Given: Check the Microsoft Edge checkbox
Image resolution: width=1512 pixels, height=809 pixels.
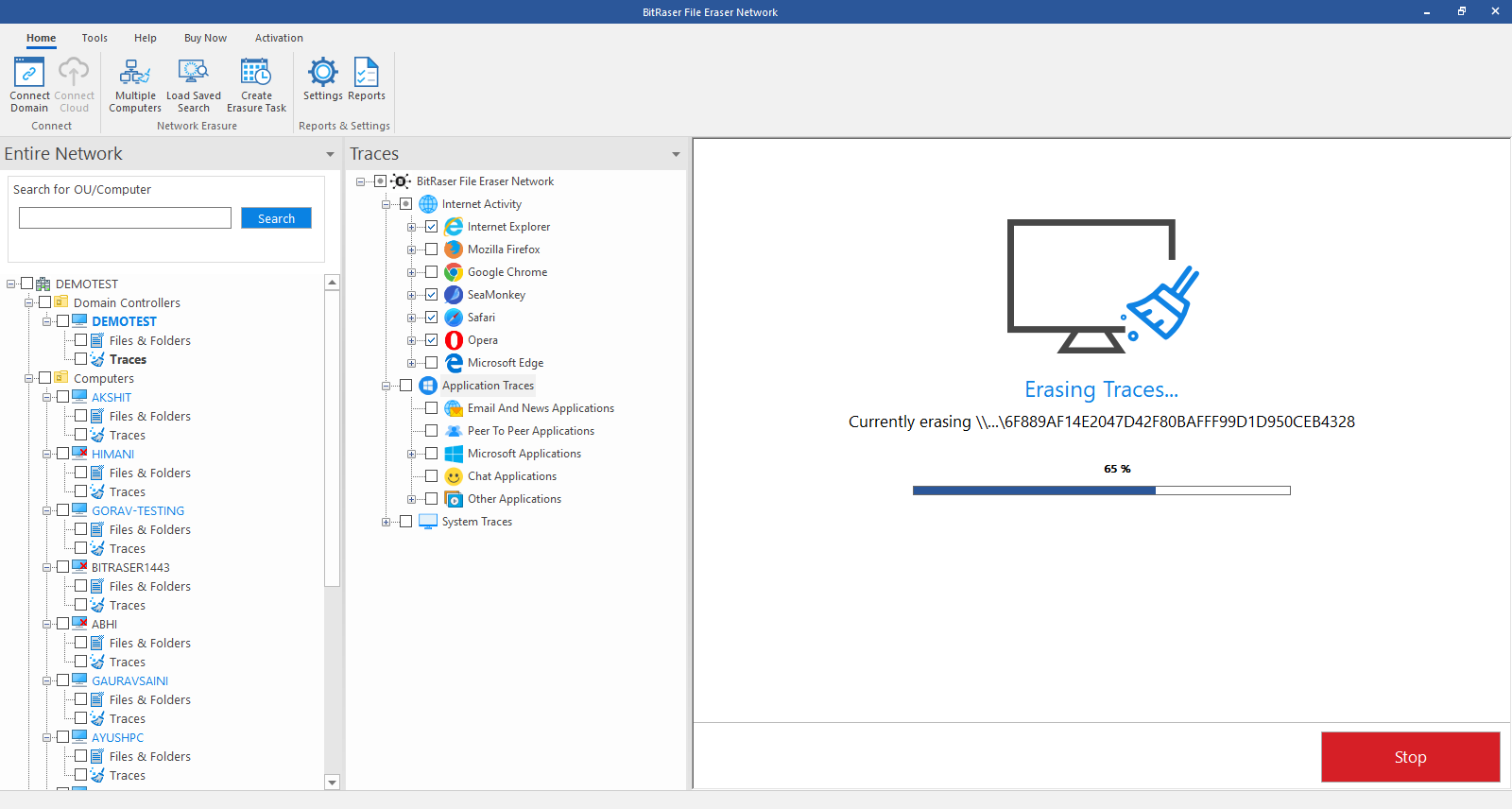Looking at the screenshot, I should click(432, 363).
